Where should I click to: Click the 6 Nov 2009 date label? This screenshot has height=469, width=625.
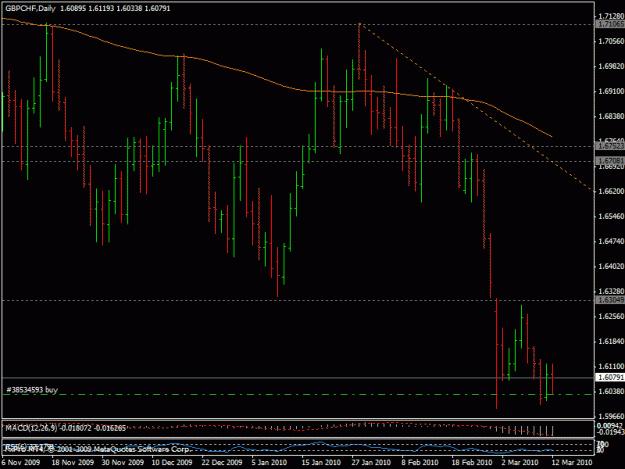(21, 462)
